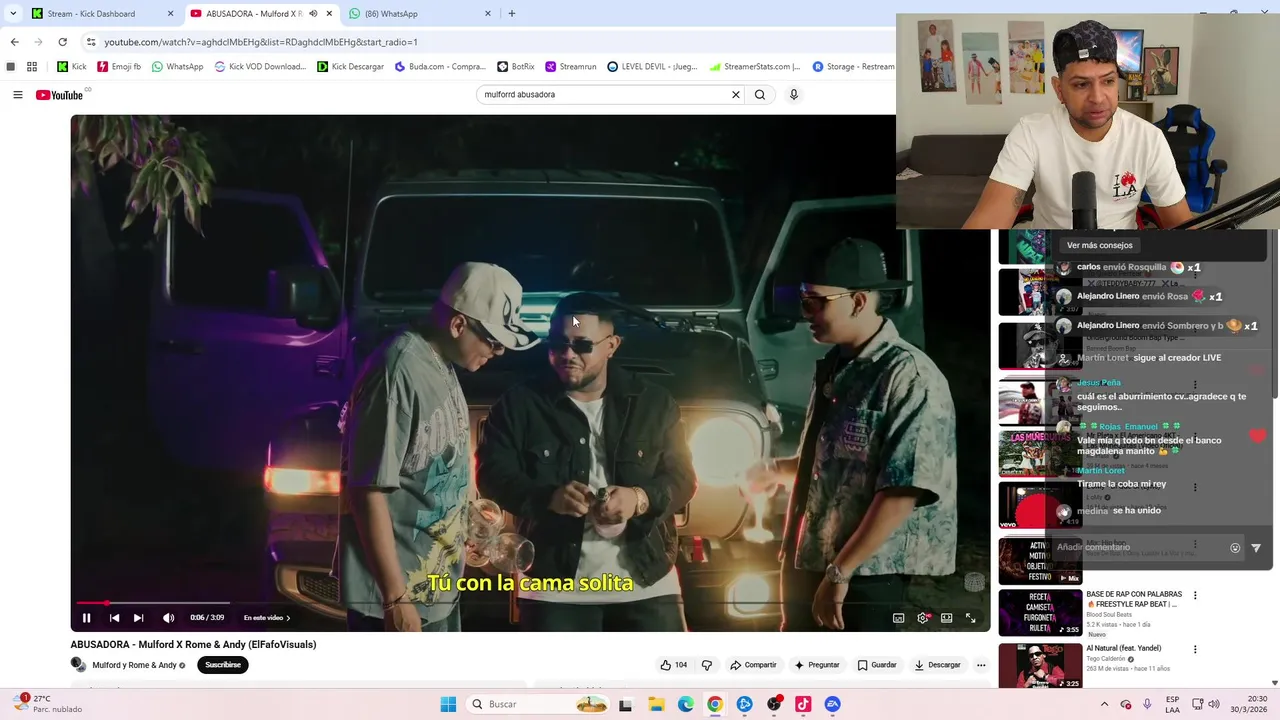Open the more actions menu beside Descargar
The height and width of the screenshot is (720, 1280).
click(981, 665)
